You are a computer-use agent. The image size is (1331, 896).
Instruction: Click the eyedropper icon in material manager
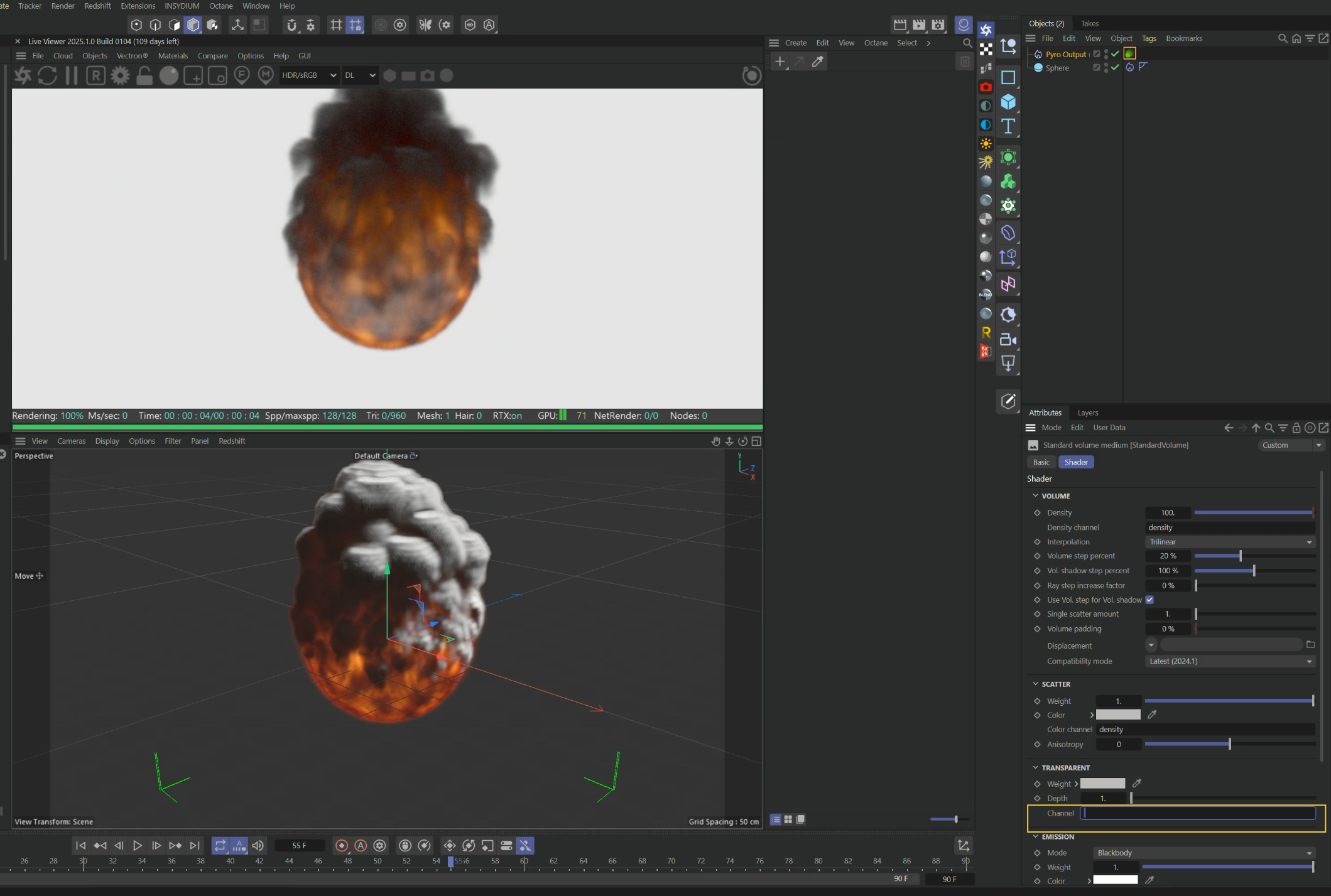coord(817,62)
